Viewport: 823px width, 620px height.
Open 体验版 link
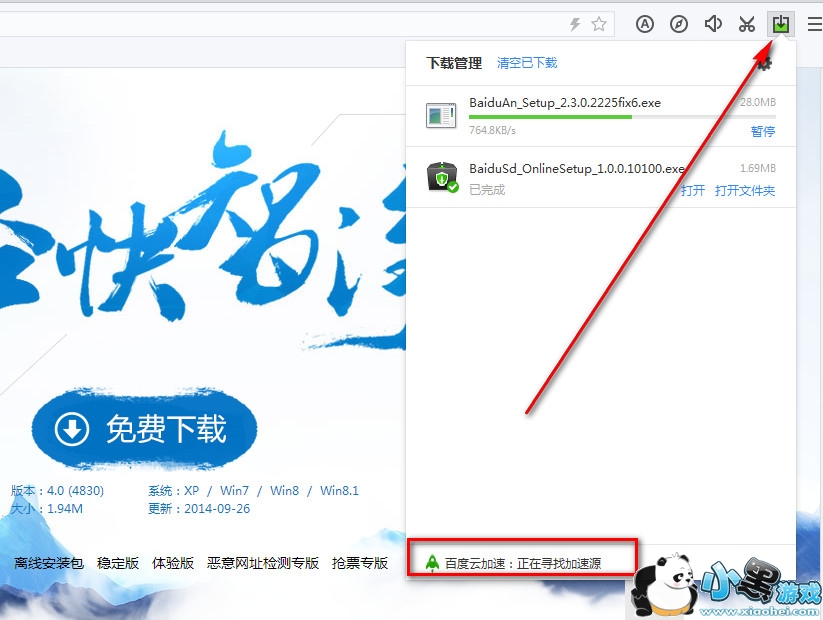pyautogui.click(x=173, y=563)
